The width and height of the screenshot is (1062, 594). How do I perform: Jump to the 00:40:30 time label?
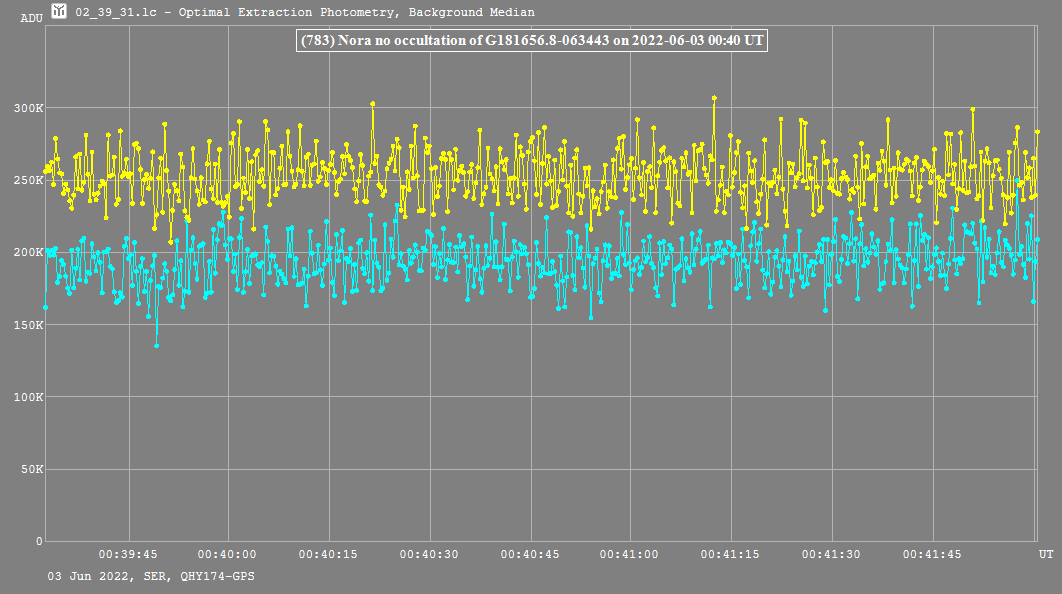(429, 554)
